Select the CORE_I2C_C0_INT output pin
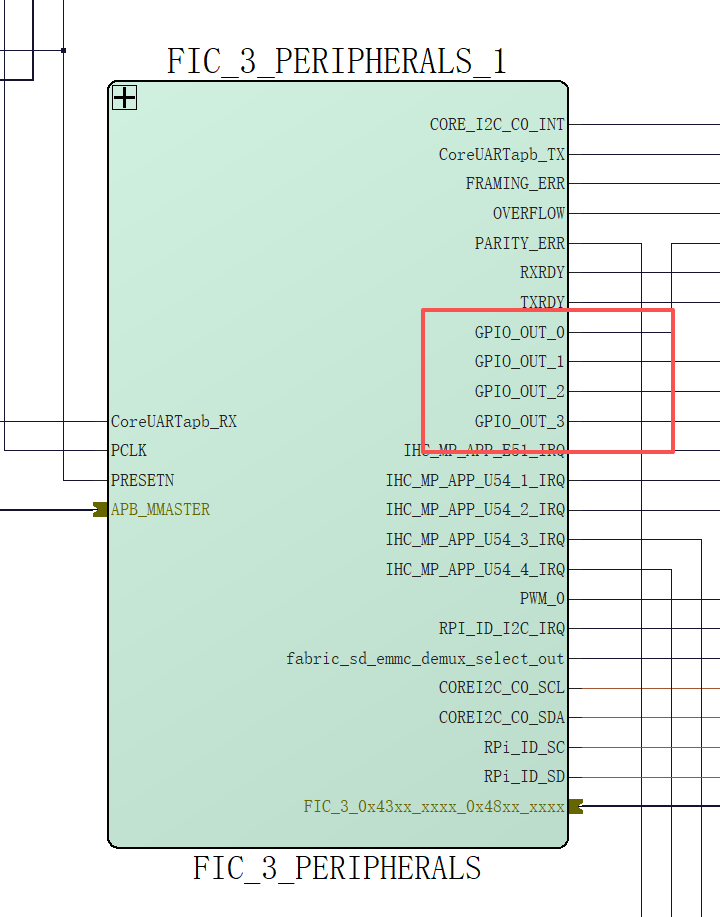The width and height of the screenshot is (720, 917). (497, 125)
